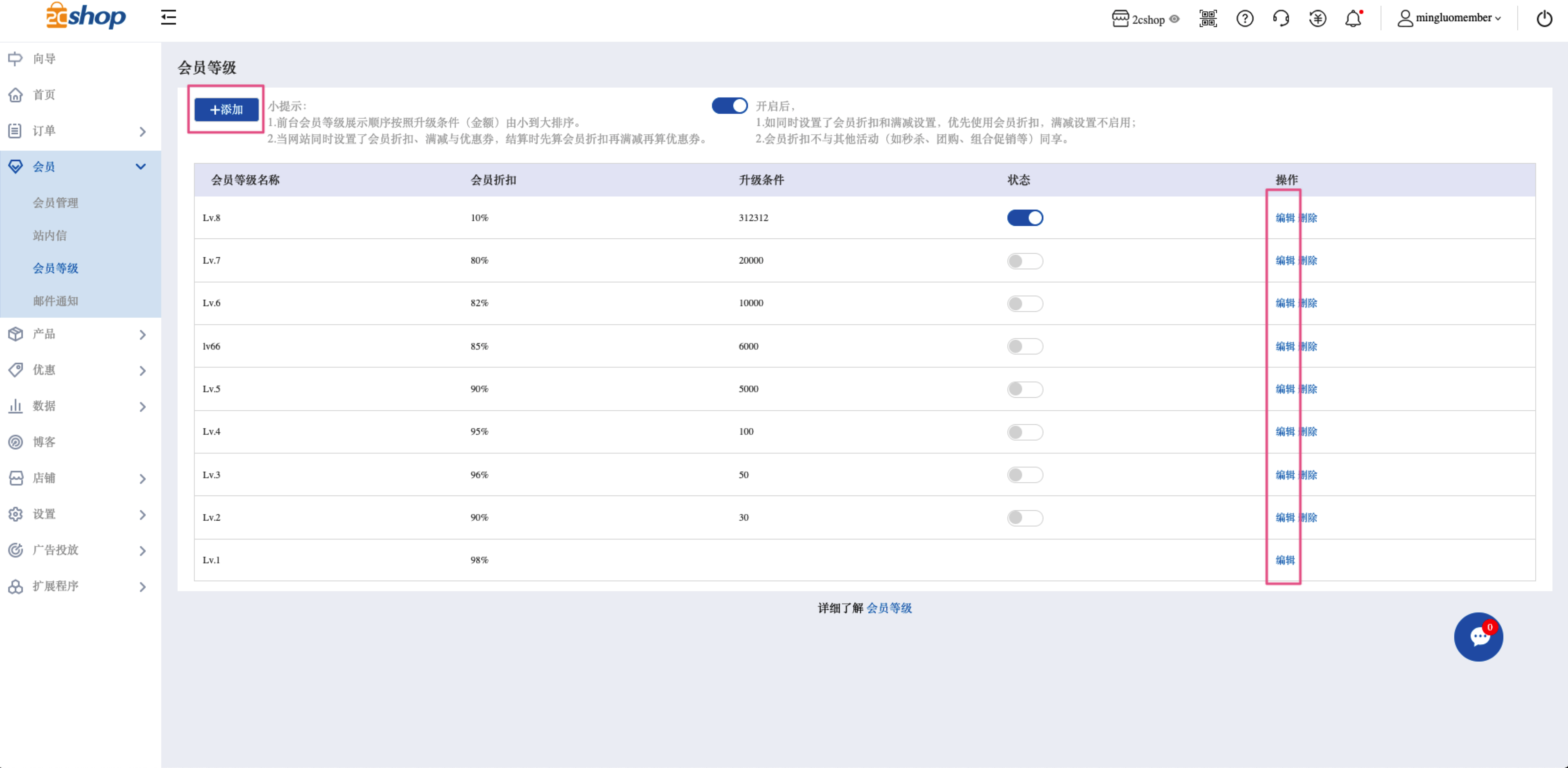Screen dimensions: 1568x768
Task: Click the Lv.4 level name cell
Action: click(211, 432)
